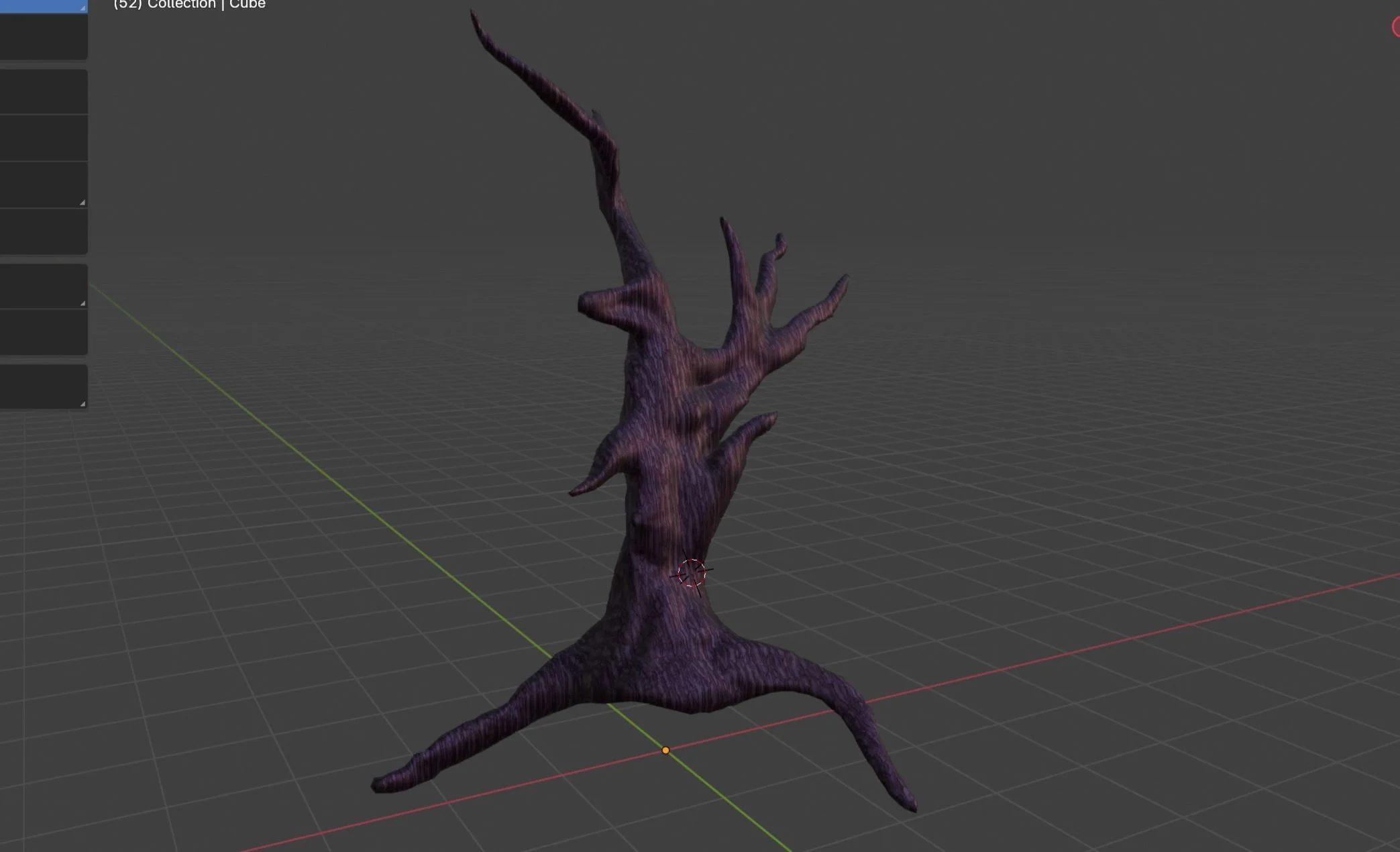
Task: Choose the Move tool in toolbar
Action: coord(42,92)
